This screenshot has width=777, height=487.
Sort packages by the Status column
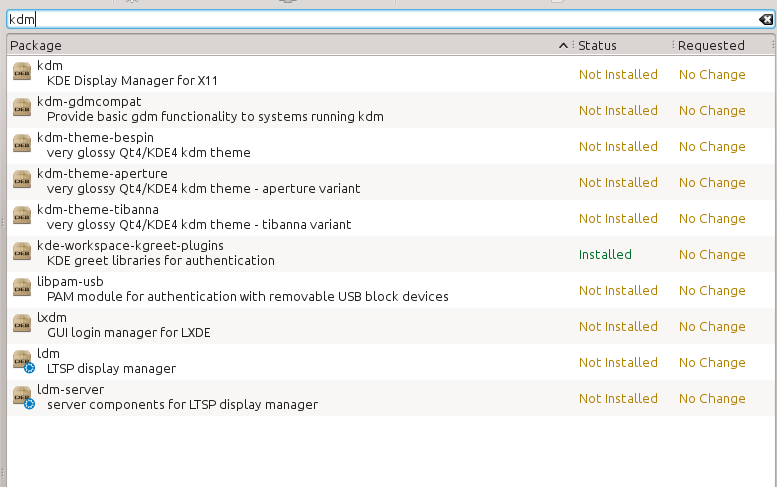point(620,45)
